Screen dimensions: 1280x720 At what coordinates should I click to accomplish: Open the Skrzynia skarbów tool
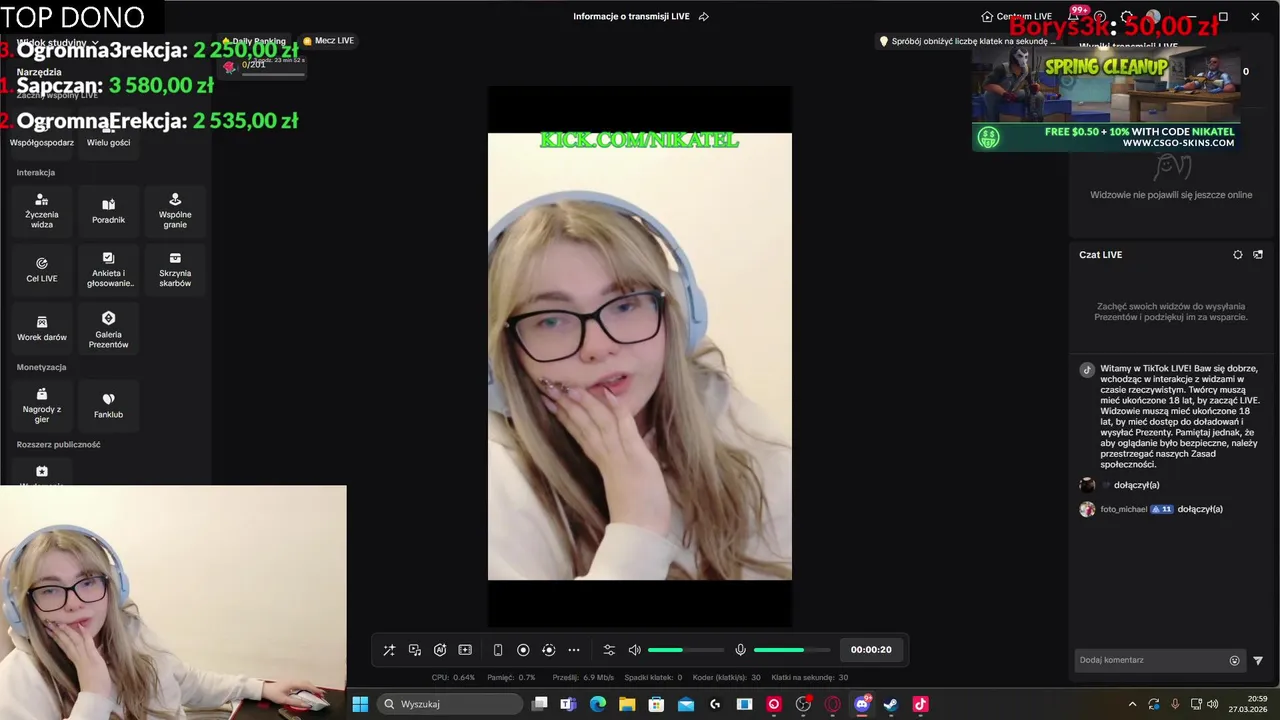(175, 270)
